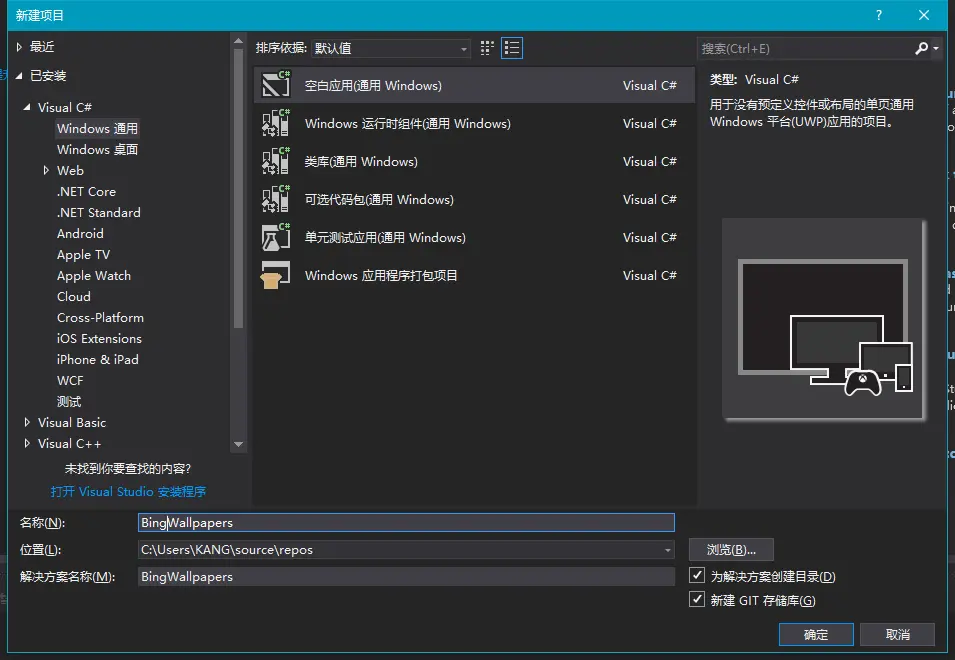Click the UWP devices preview image

[823, 319]
